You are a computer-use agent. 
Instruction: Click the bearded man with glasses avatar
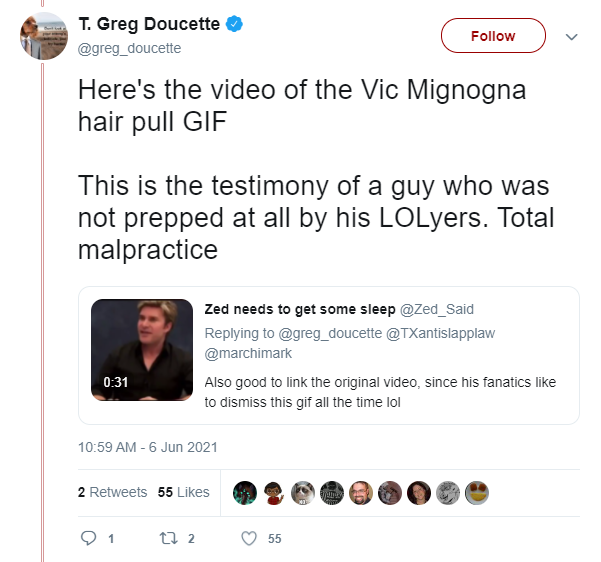click(x=361, y=493)
